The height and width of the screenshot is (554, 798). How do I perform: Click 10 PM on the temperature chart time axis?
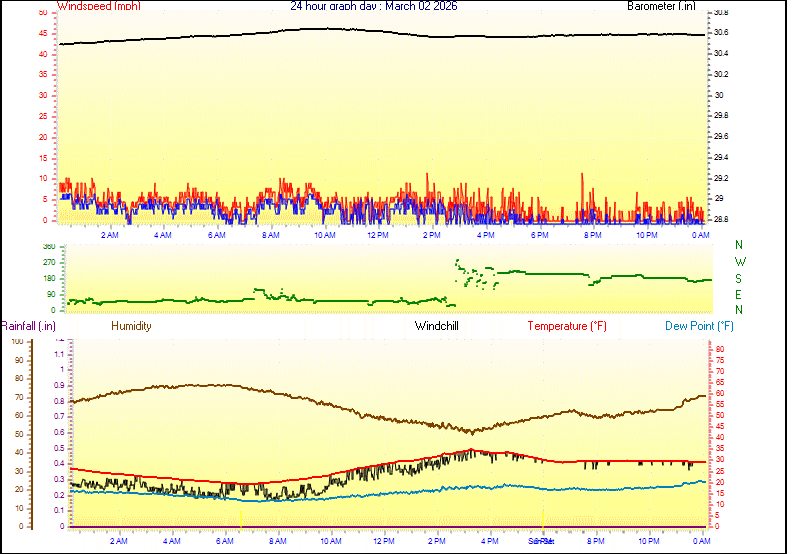[648, 541]
